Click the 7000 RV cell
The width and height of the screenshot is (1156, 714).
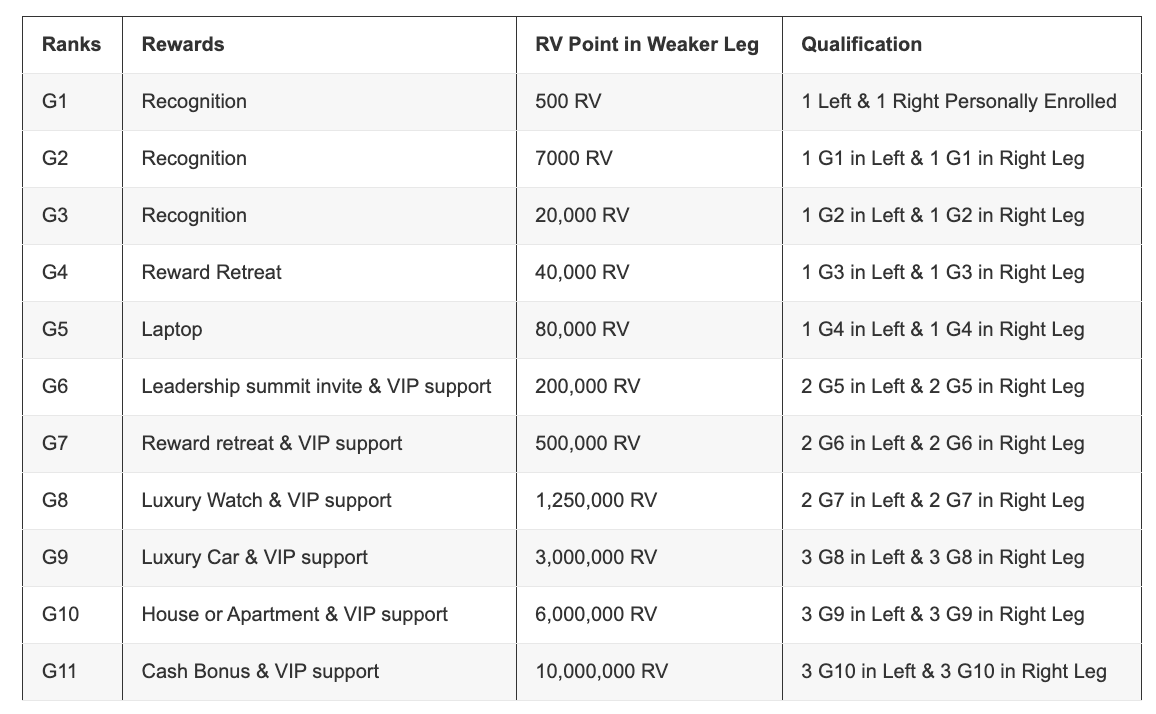574,158
